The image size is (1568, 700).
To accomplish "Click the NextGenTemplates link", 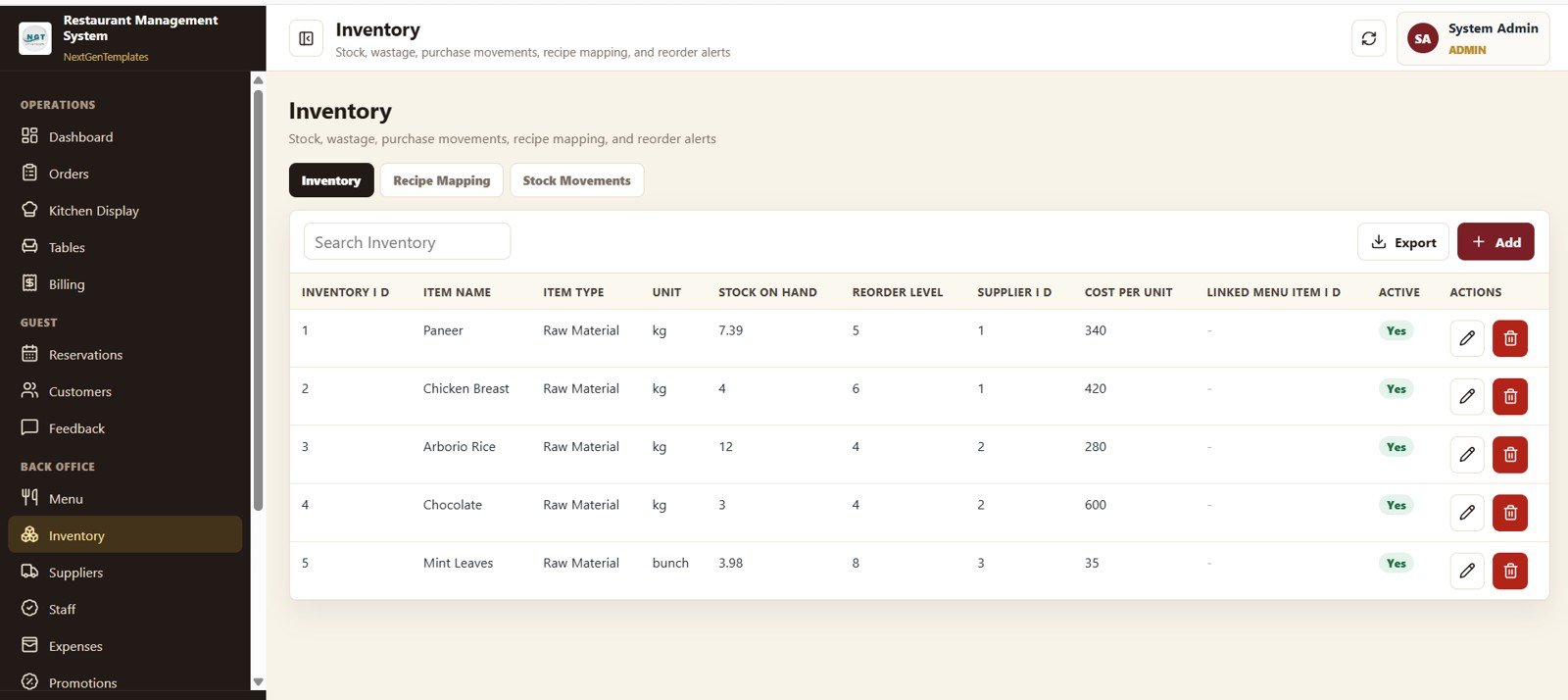I will pos(106,57).
